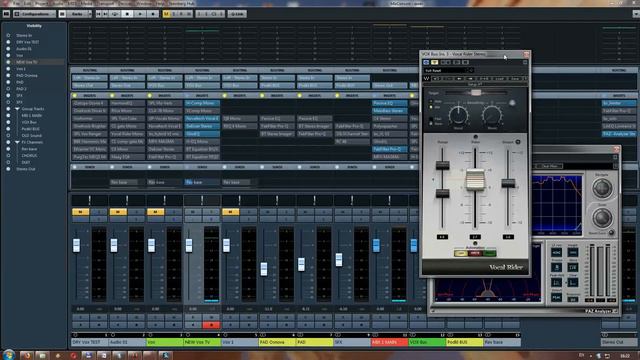The image size is (640, 360).
Task: Click the Q-Link toolbar button
Action: click(x=237, y=14)
